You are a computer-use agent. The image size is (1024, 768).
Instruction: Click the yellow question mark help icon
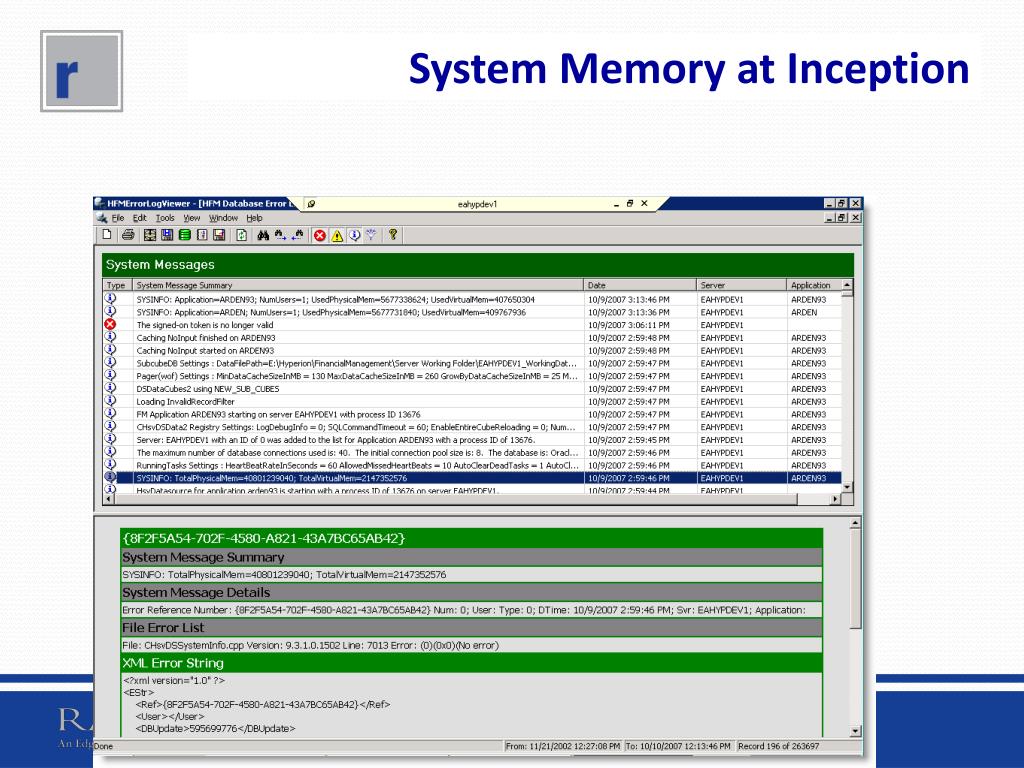[x=392, y=234]
